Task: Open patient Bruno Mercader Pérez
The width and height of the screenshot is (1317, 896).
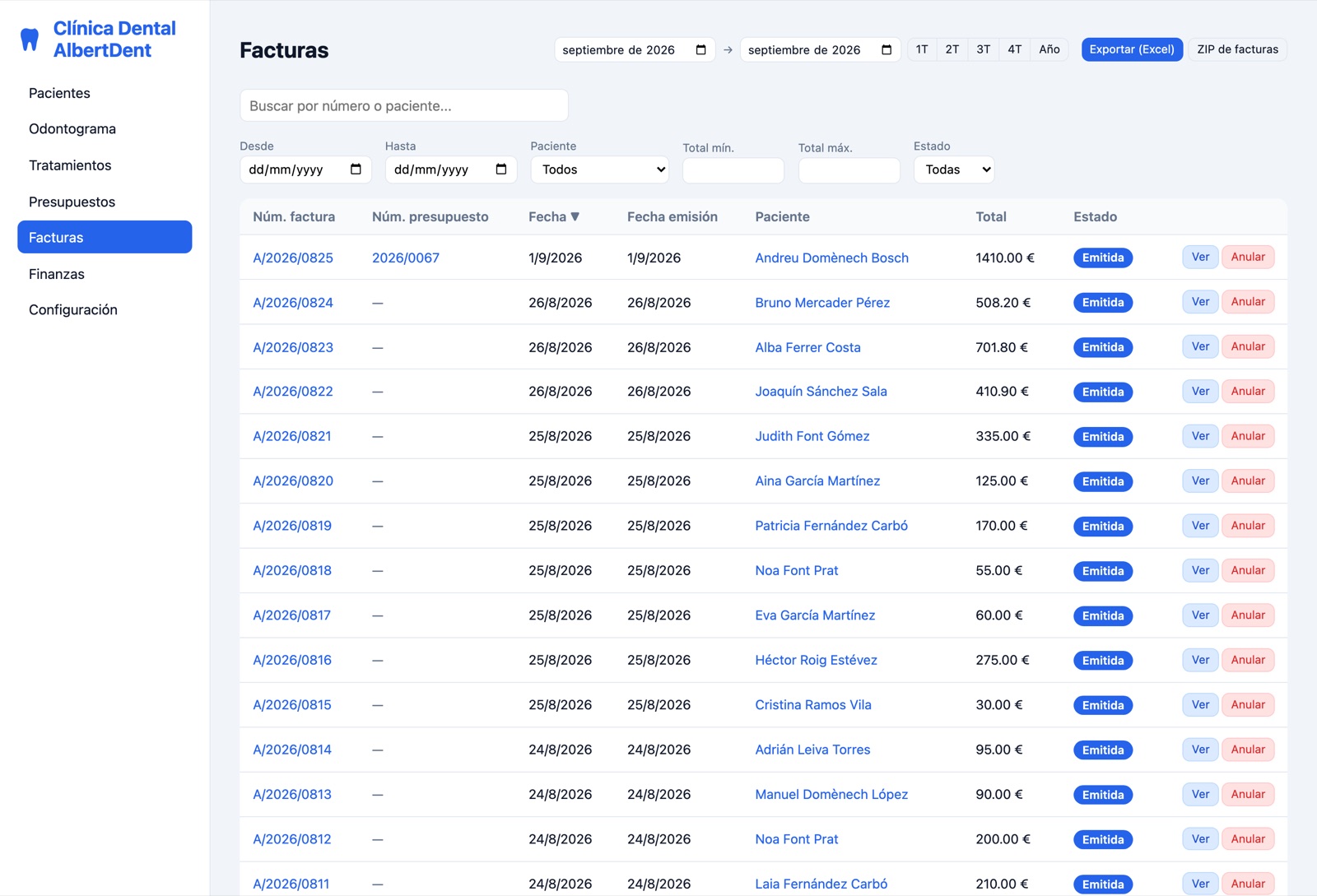Action: pyautogui.click(x=822, y=303)
